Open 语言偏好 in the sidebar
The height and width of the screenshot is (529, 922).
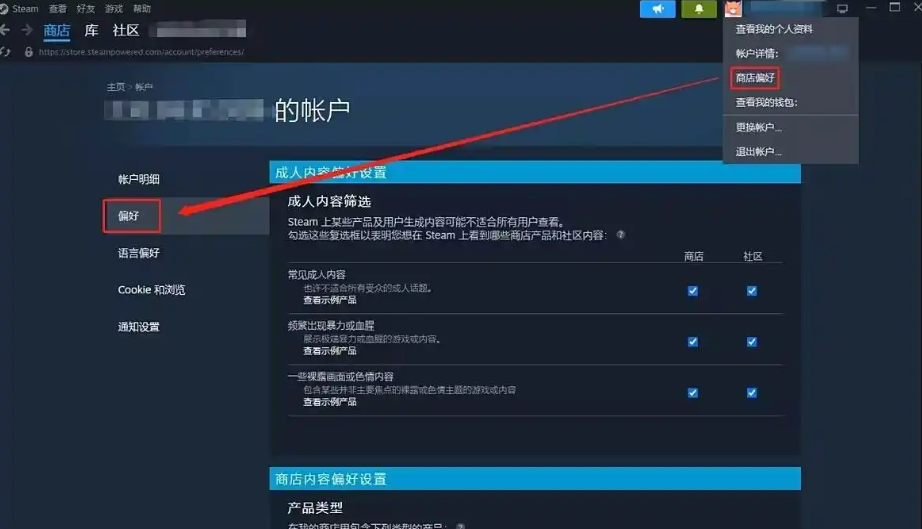pos(139,253)
